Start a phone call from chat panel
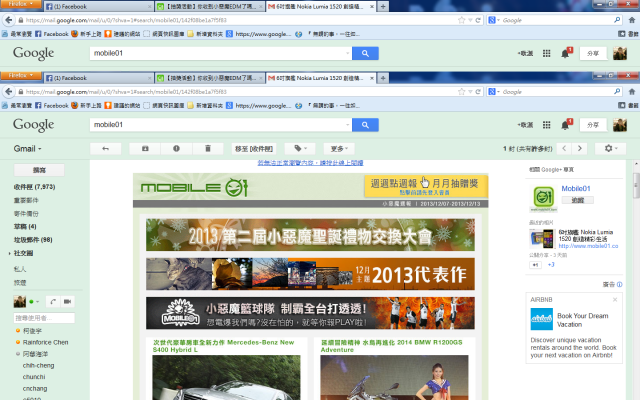 [53, 302]
